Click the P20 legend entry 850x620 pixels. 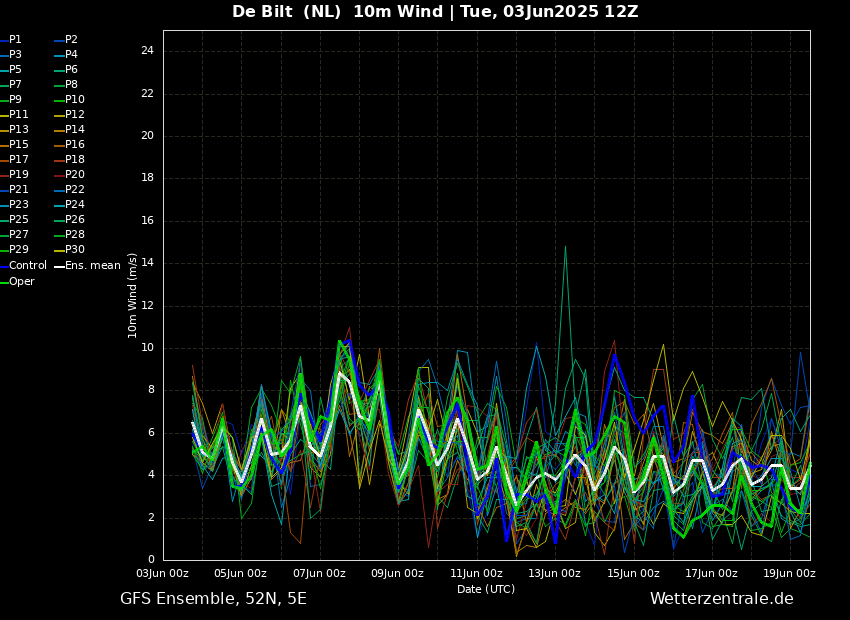pyautogui.click(x=75, y=175)
